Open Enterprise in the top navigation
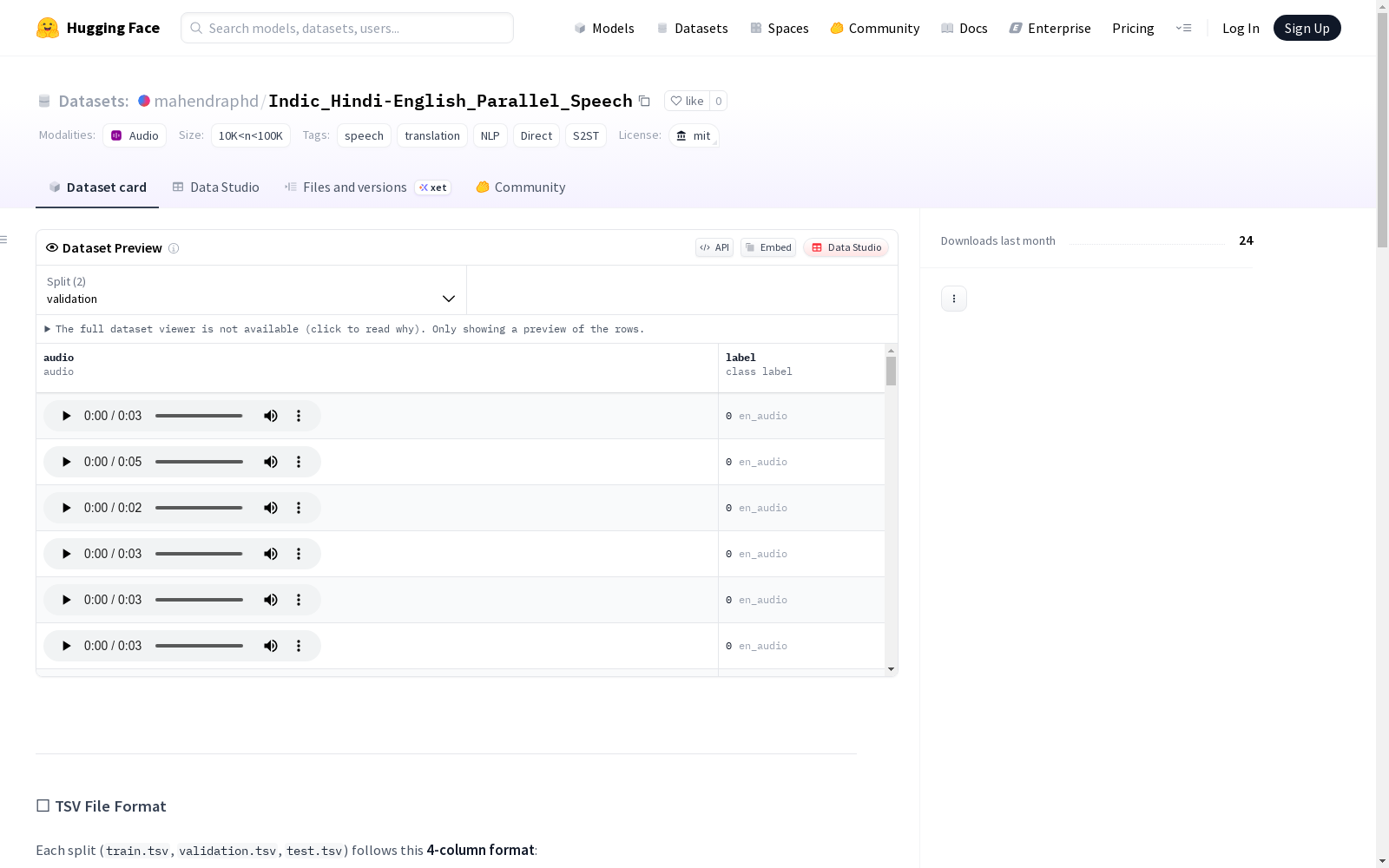The height and width of the screenshot is (868, 1389). click(x=1050, y=28)
